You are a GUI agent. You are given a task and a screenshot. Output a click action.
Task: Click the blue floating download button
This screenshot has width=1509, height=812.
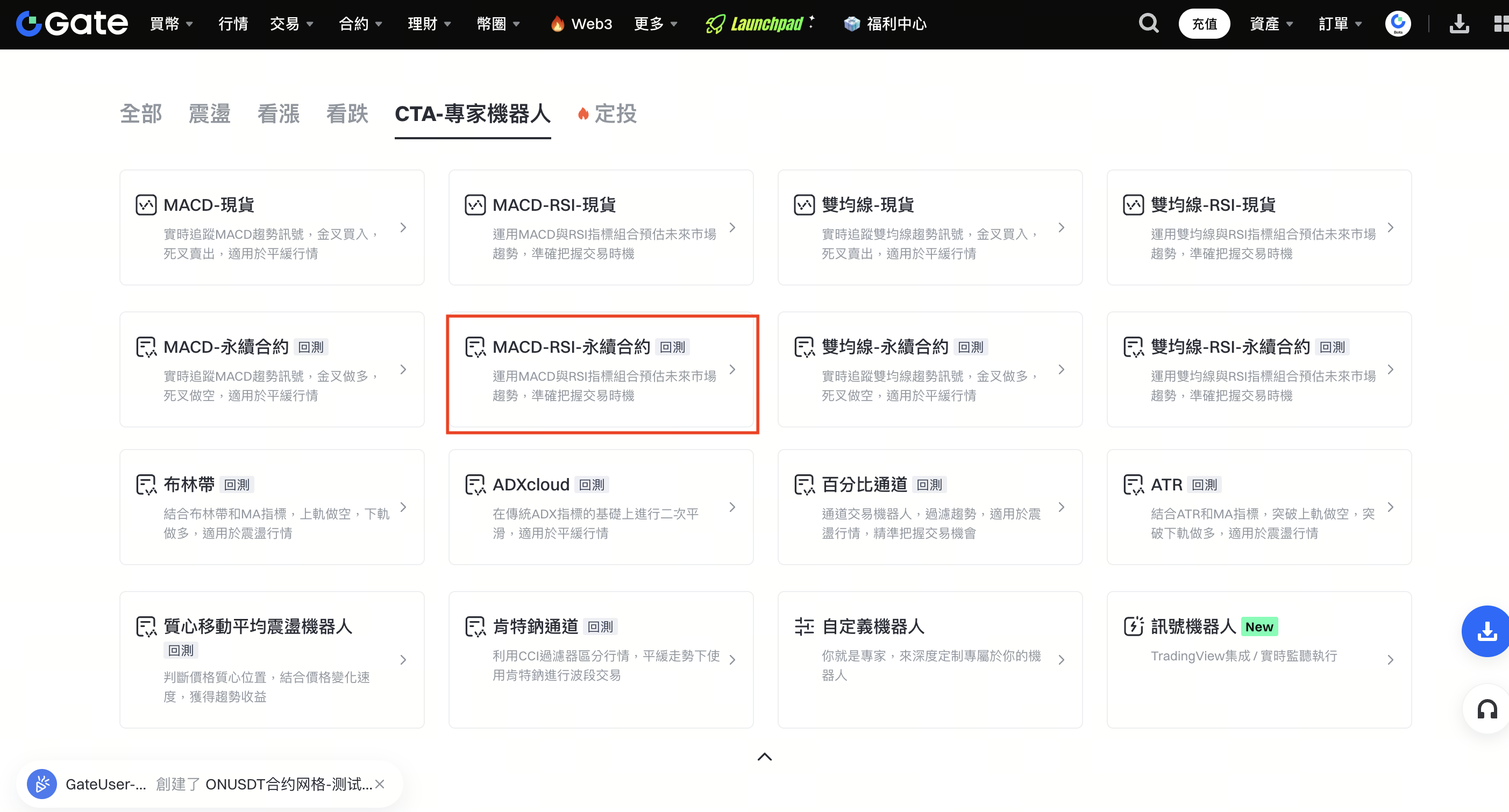pyautogui.click(x=1487, y=631)
